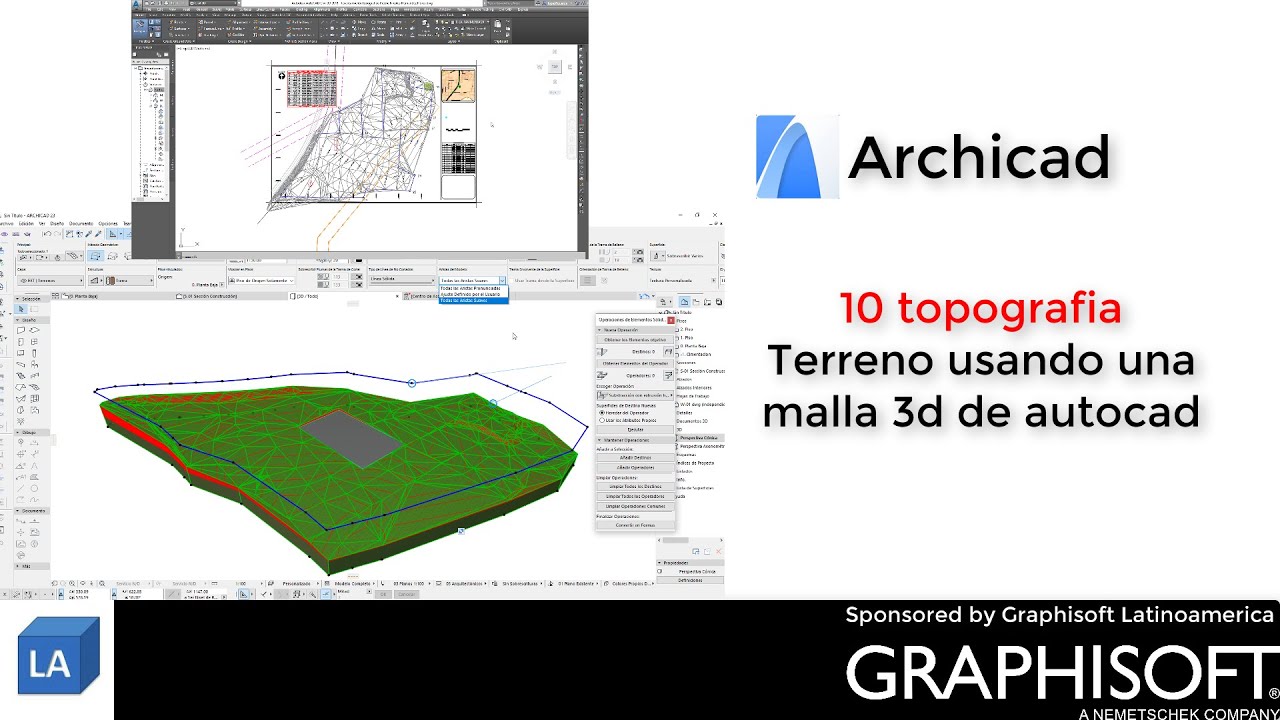Select 'Perspectiva Cónica' in Navigator tree

pos(699,438)
